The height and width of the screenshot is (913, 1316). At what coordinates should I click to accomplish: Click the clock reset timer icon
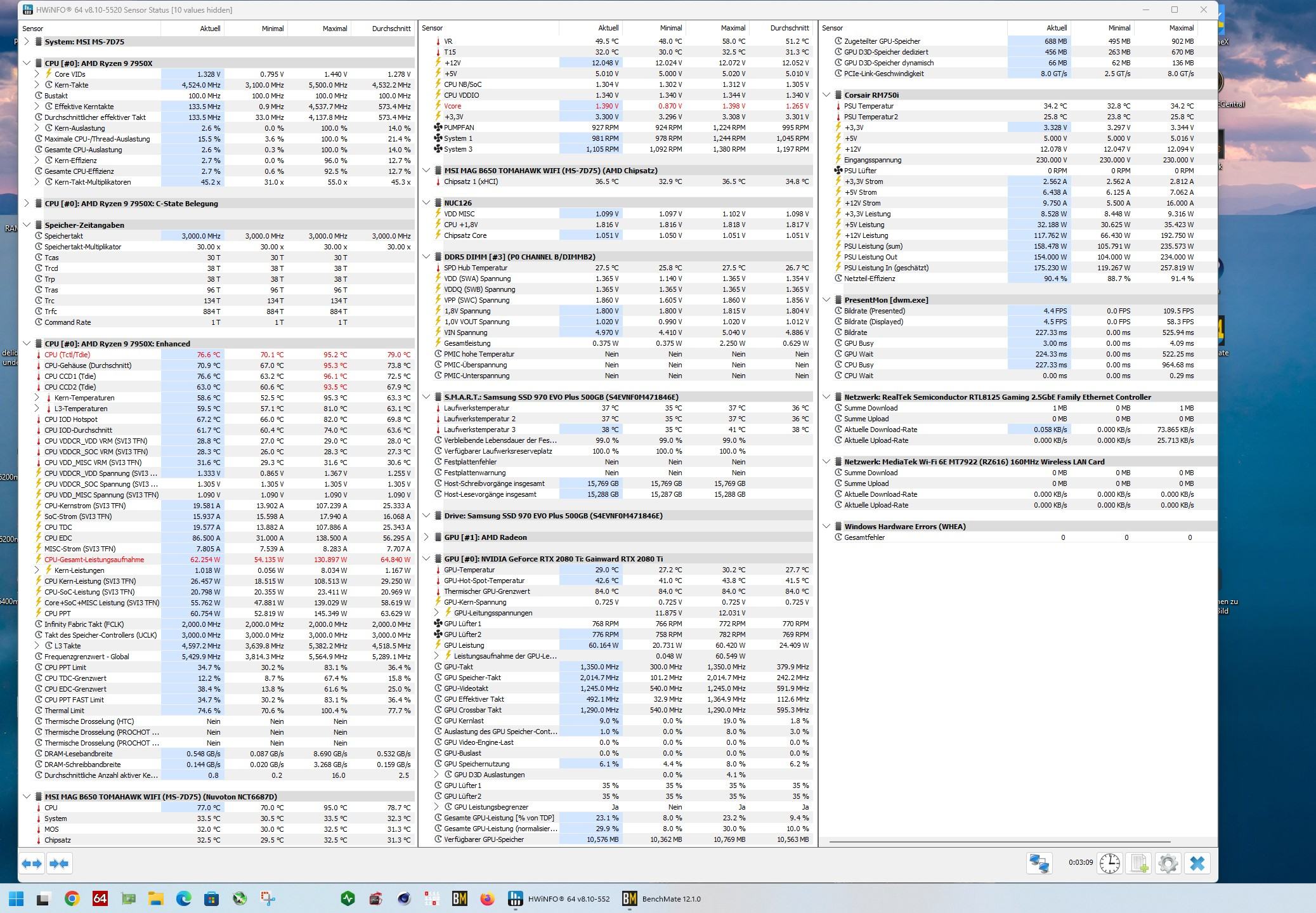point(1109,864)
